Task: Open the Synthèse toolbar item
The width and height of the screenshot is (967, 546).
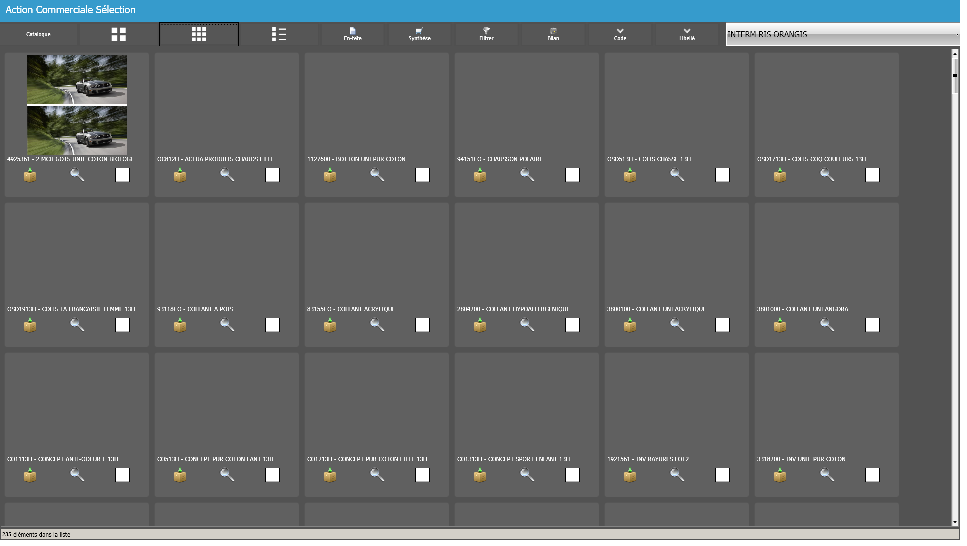Action: pos(419,34)
